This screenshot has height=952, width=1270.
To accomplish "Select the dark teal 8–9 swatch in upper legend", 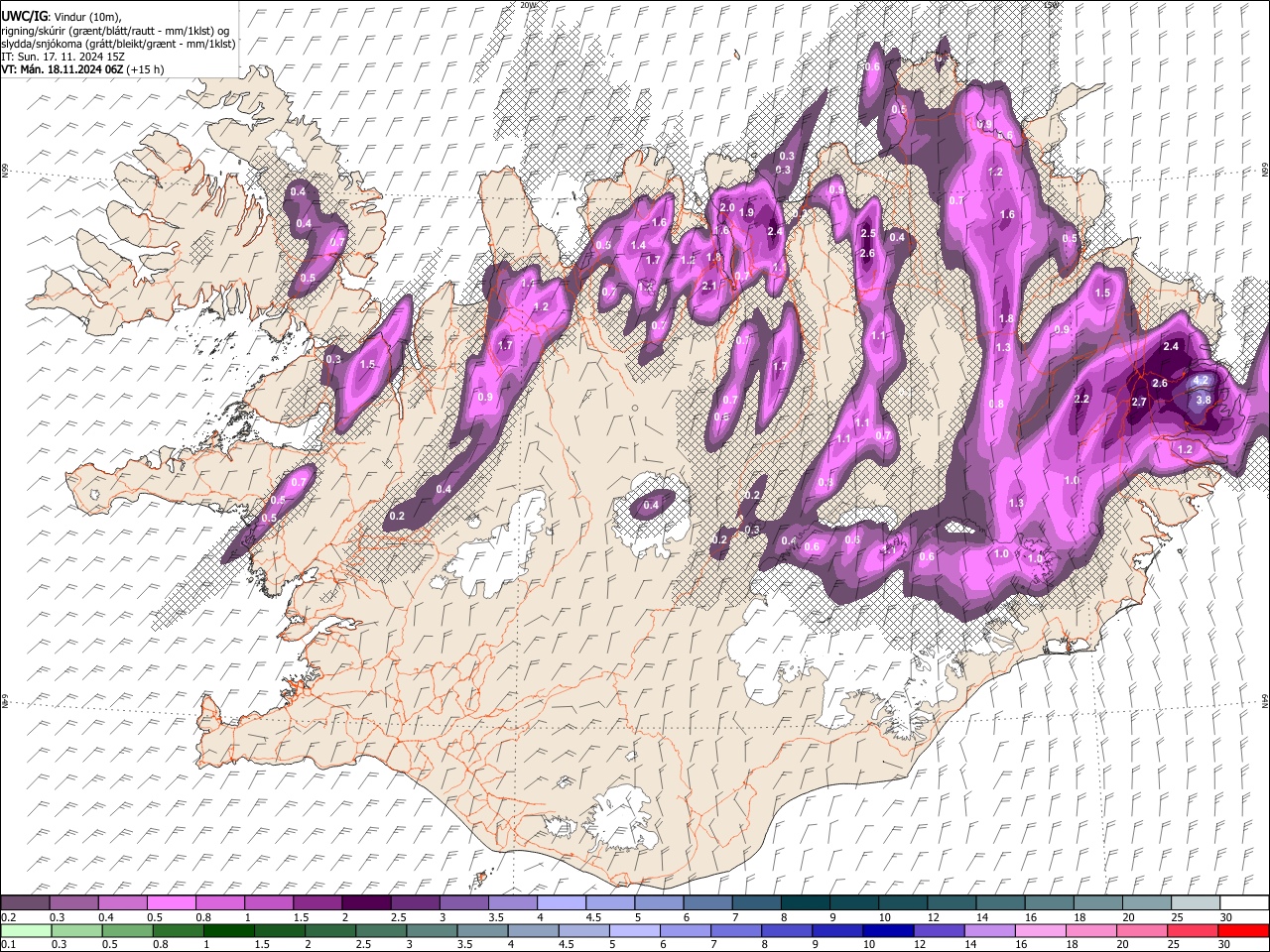I will point(806,902).
